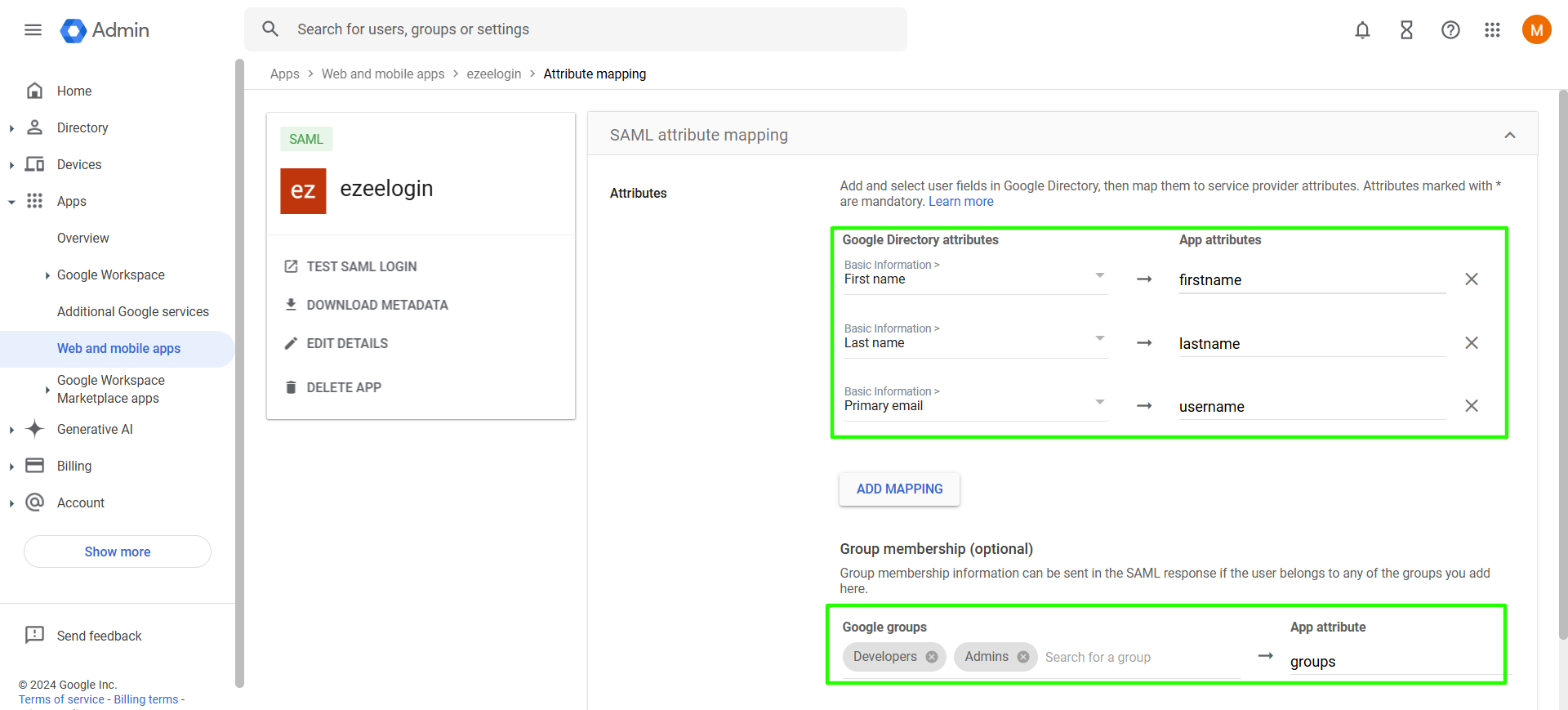This screenshot has height=710, width=1568.
Task: Collapse the Apps sidebar section
Action: (x=11, y=202)
